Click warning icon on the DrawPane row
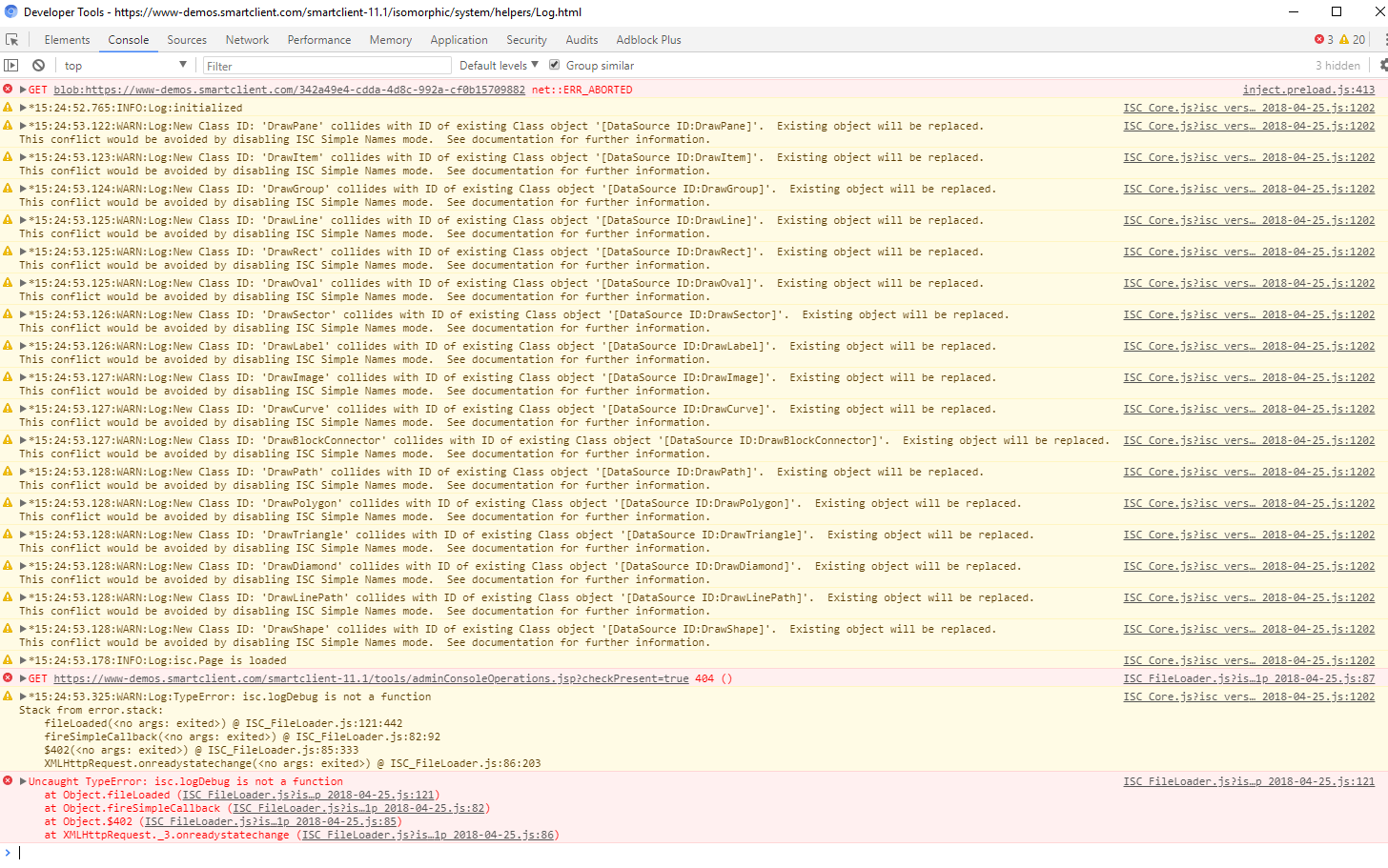The height and width of the screenshot is (868, 1388). click(x=8, y=126)
